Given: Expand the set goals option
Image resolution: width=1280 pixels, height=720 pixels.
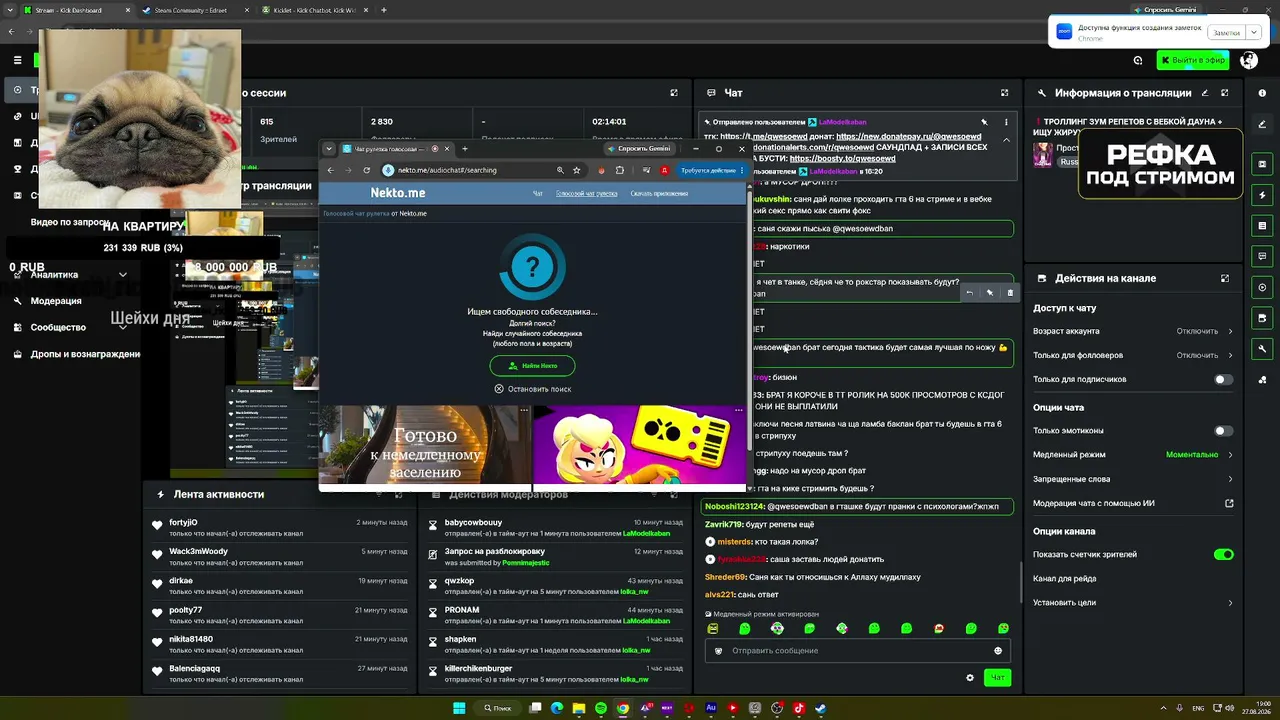Looking at the screenshot, I should click(1133, 603).
